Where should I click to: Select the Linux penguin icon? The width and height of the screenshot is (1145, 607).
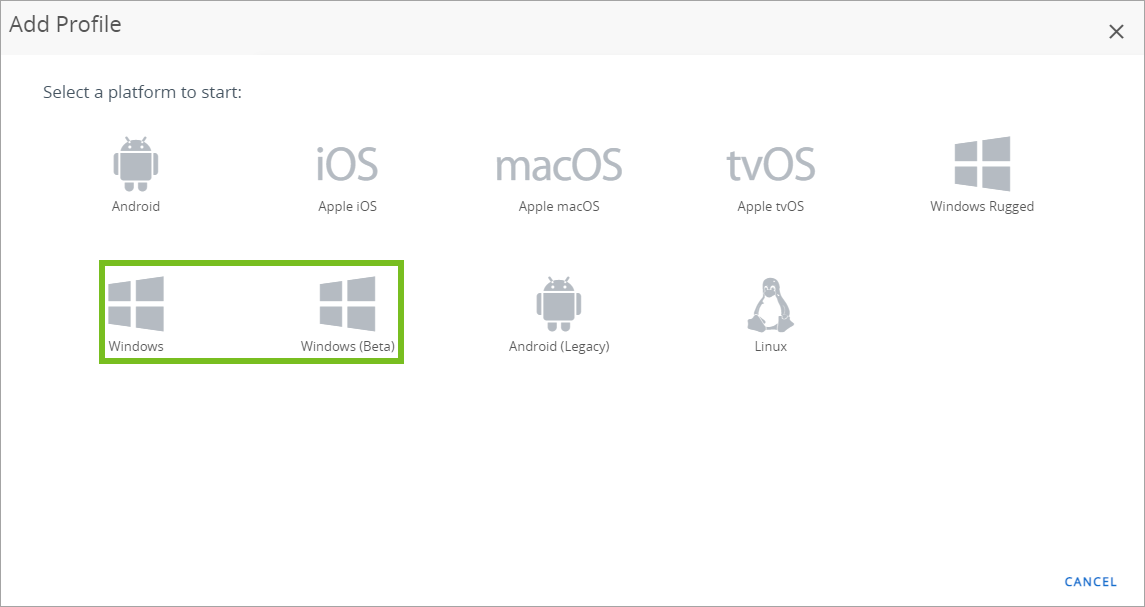pyautogui.click(x=770, y=305)
